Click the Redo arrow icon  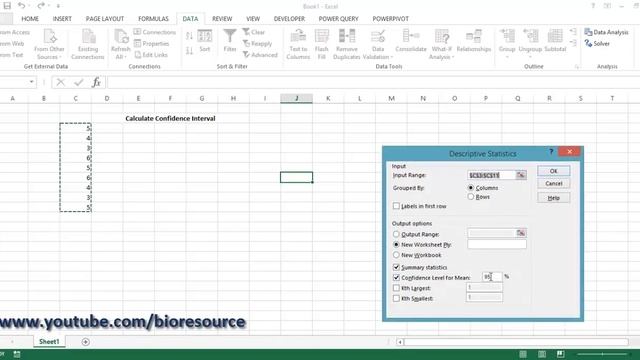40,6
